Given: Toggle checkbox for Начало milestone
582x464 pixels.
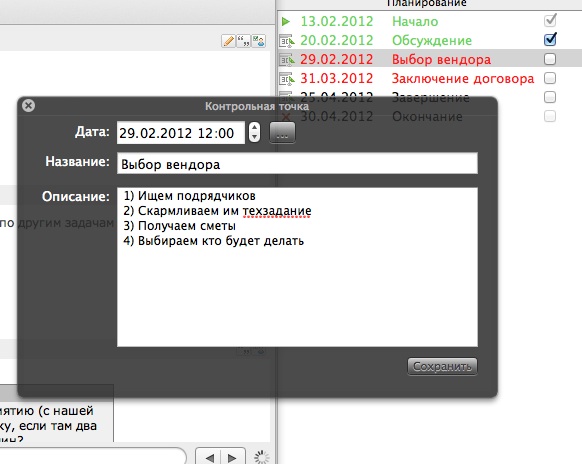Looking at the screenshot, I should click(x=550, y=20).
